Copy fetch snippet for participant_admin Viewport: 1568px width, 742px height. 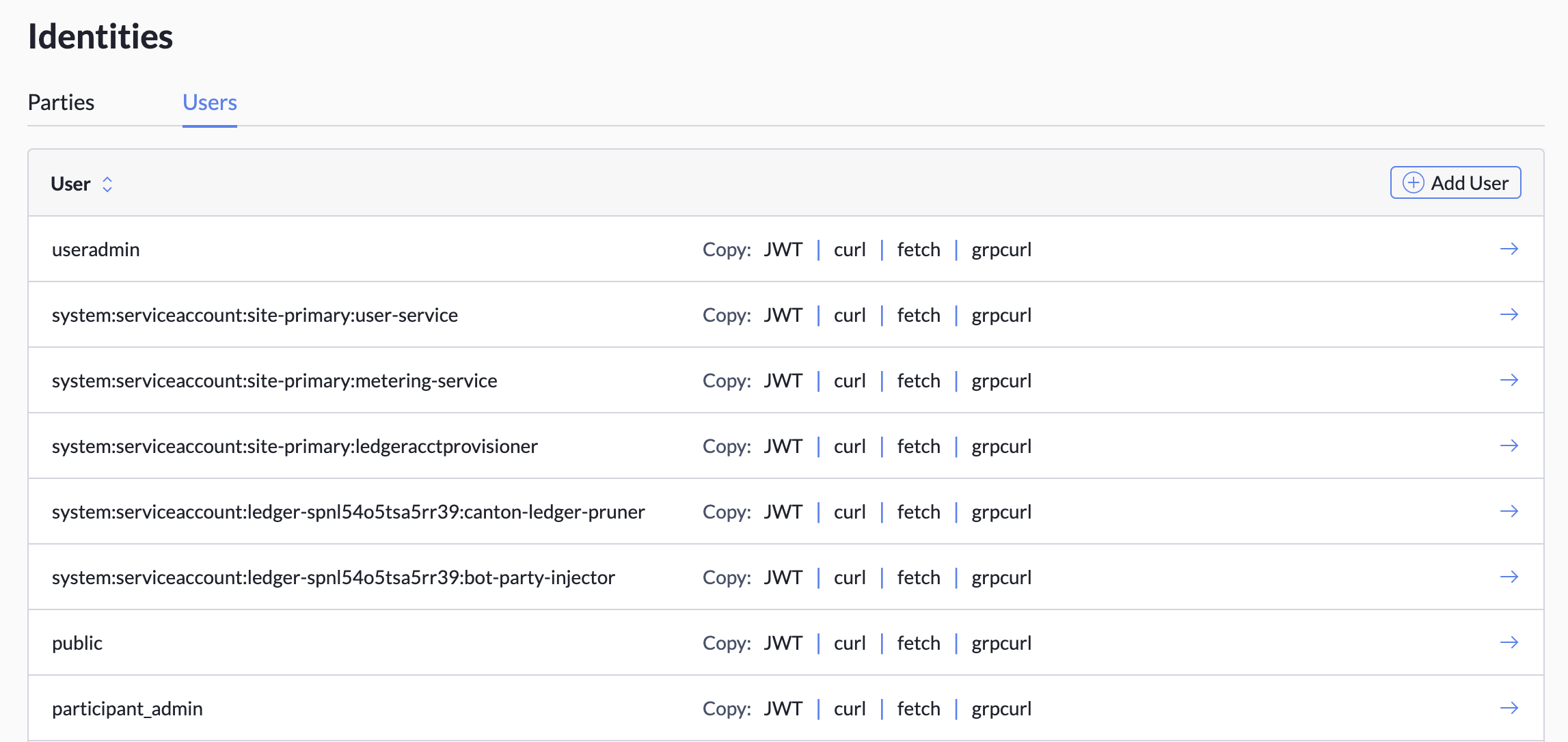(x=918, y=709)
